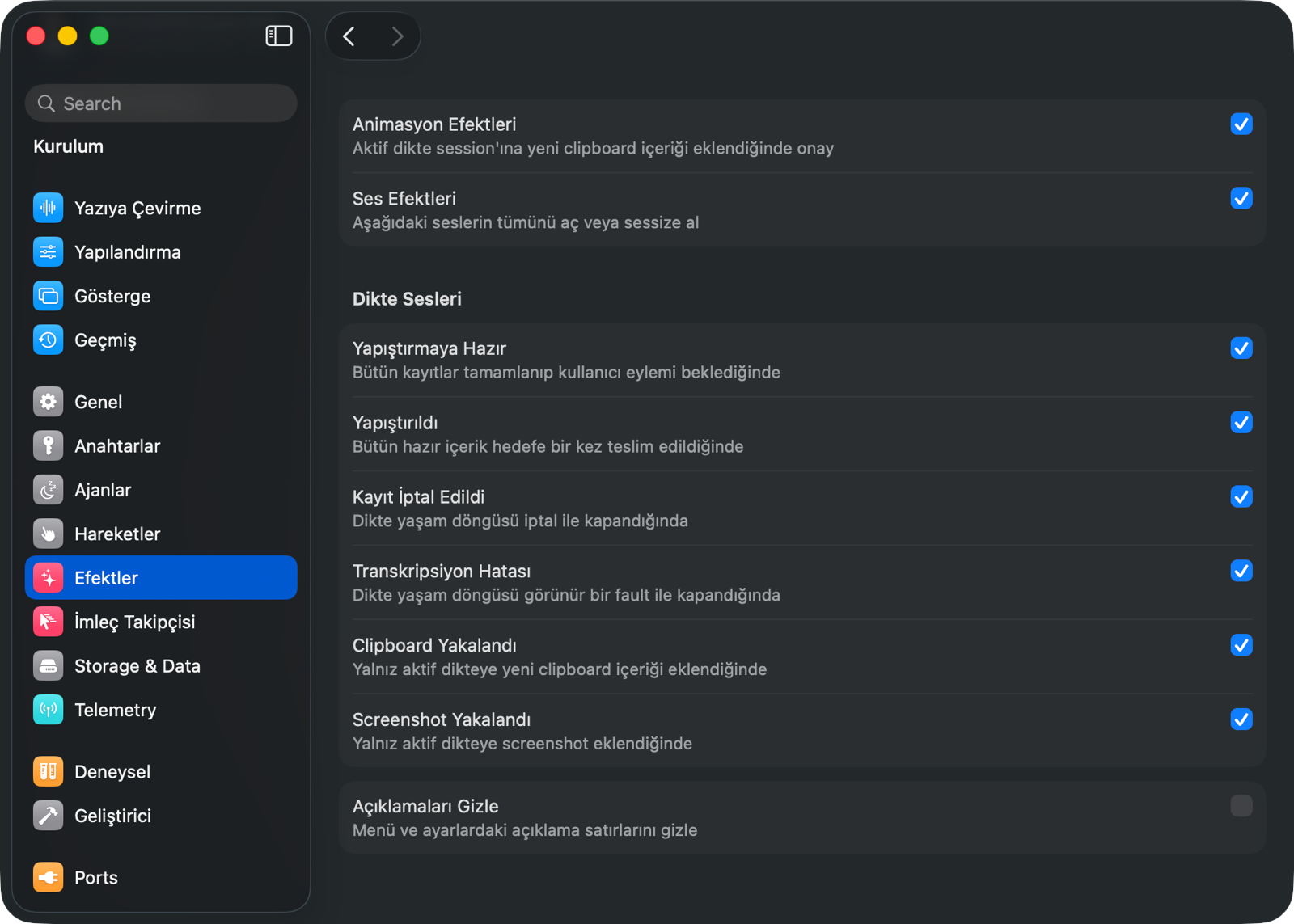Open the Deneysel settings section

[161, 772]
